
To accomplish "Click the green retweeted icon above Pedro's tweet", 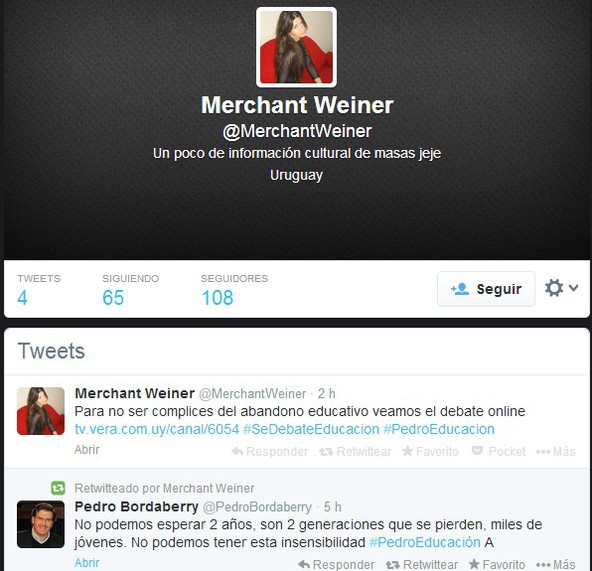I will tap(58, 488).
